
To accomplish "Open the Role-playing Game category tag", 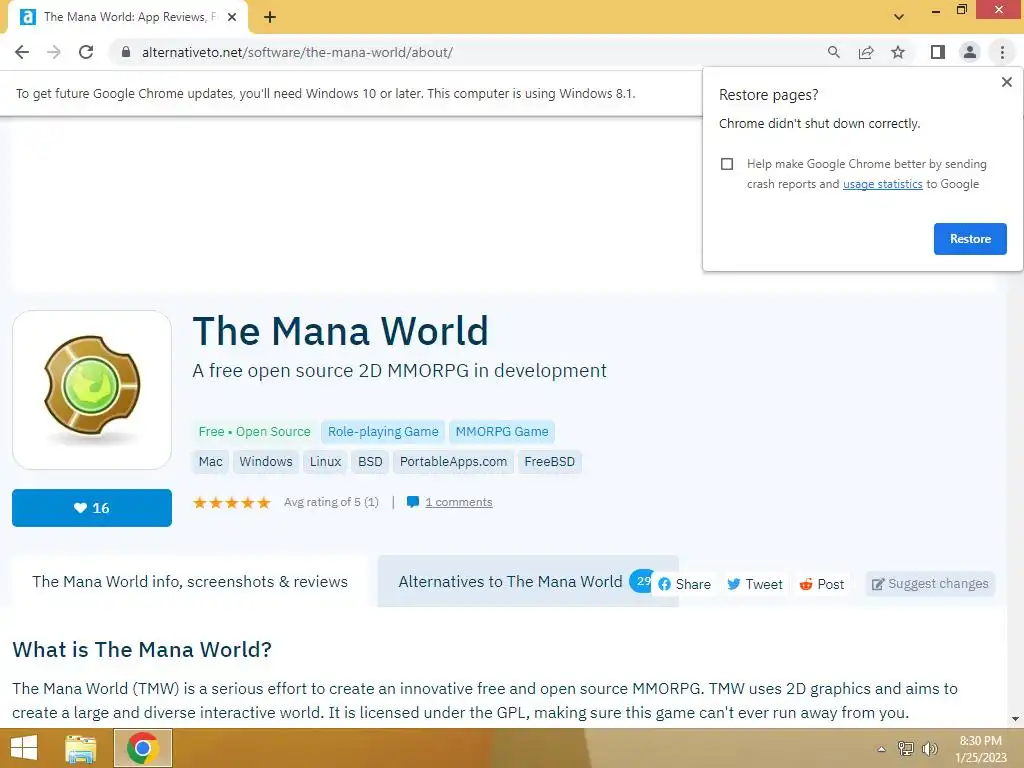I will coord(383,432).
